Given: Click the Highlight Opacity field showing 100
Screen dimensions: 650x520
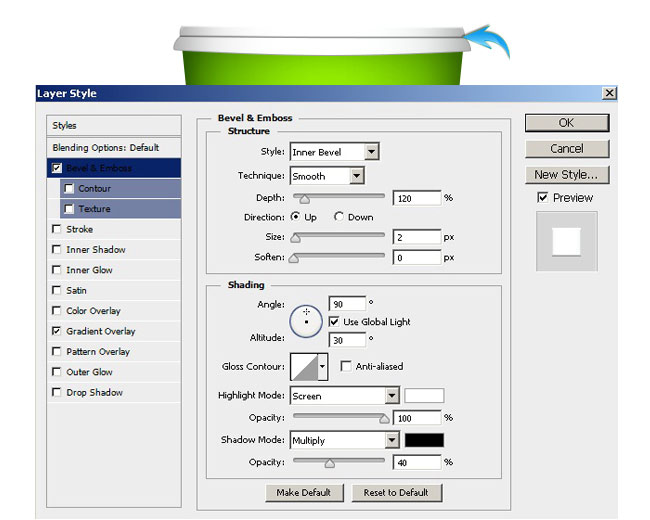Looking at the screenshot, I should pyautogui.click(x=417, y=418).
